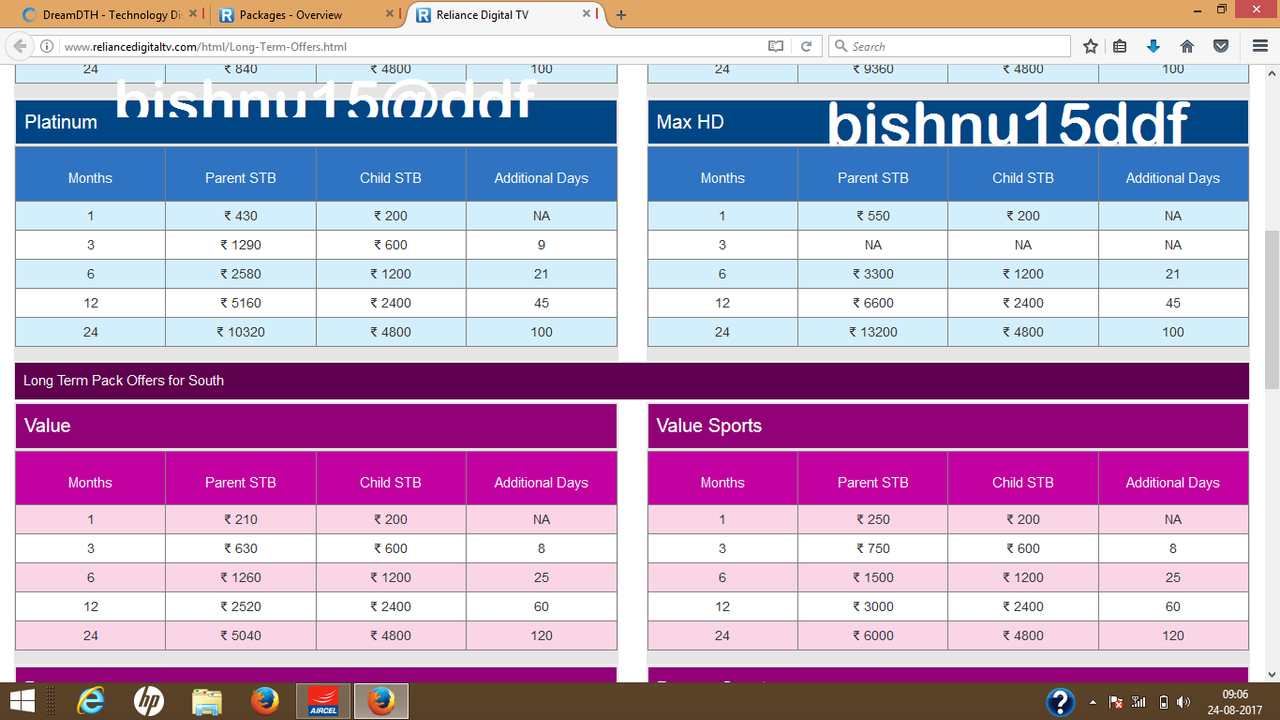Screen dimensions: 1280x720
Task: Select the ₹ 10320 Platinum price cell
Action: 240,332
